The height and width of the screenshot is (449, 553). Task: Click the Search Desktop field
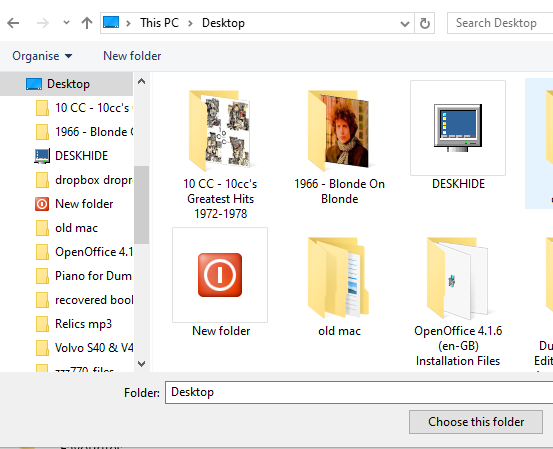[x=500, y=23]
